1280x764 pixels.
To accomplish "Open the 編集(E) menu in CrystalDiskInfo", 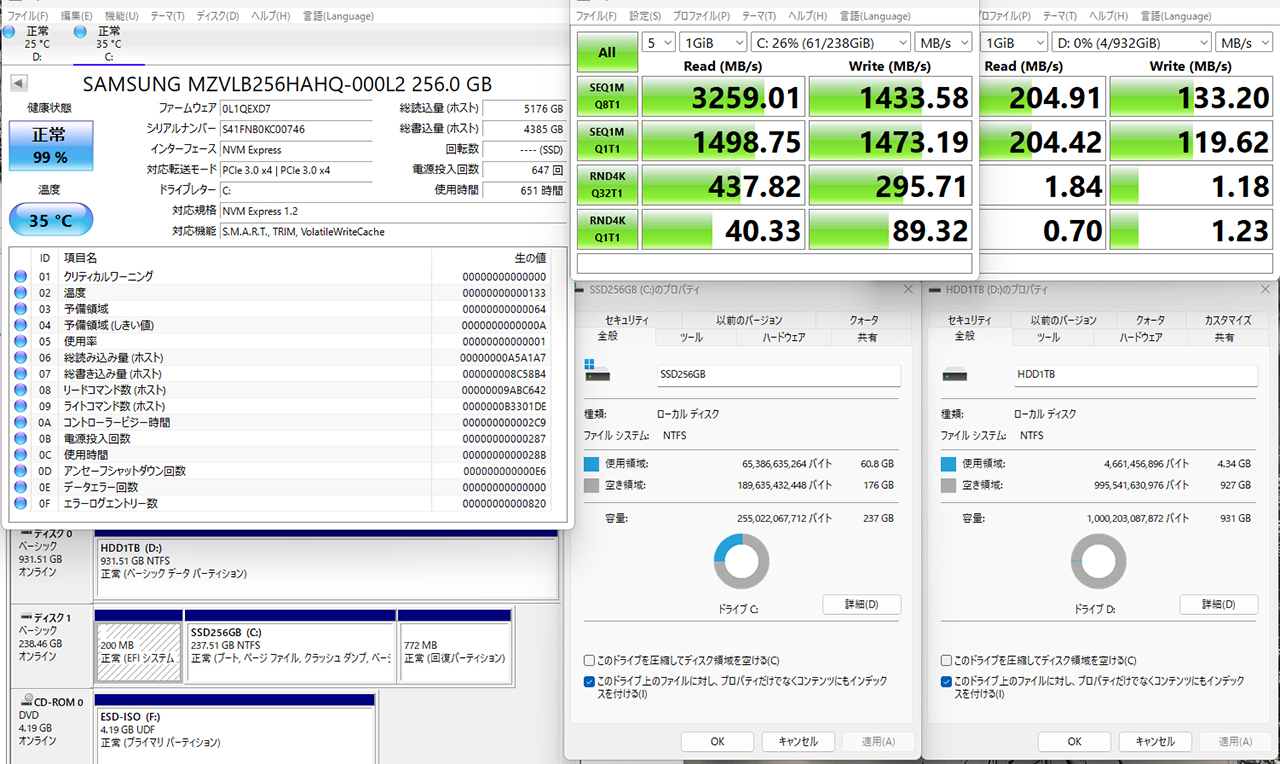I will pyautogui.click(x=76, y=16).
